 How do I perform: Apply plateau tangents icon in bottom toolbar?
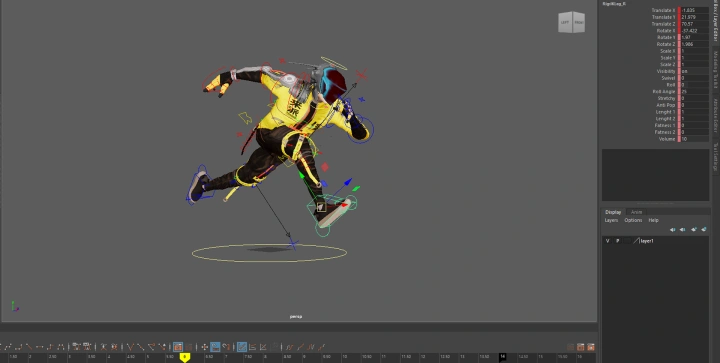61,347
